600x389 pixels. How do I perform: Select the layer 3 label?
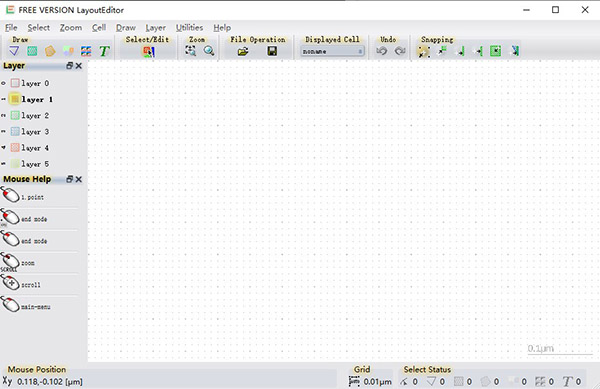(x=35, y=132)
